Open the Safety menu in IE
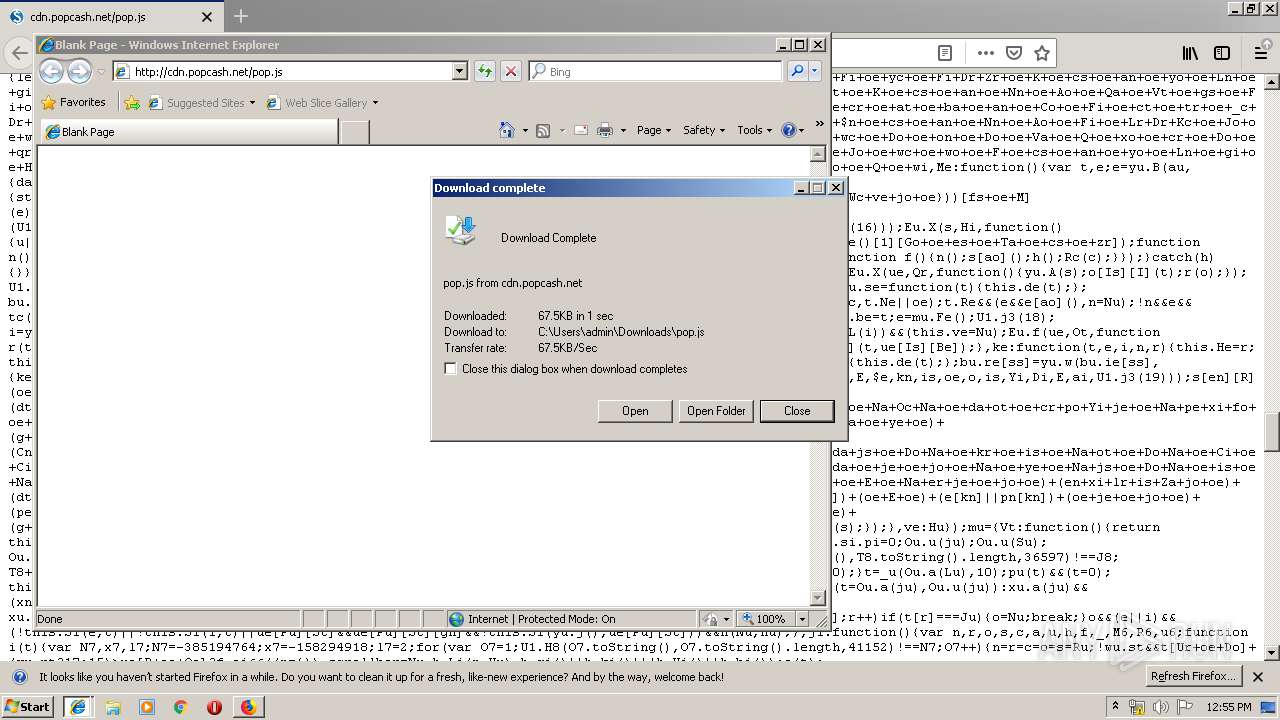 point(704,130)
